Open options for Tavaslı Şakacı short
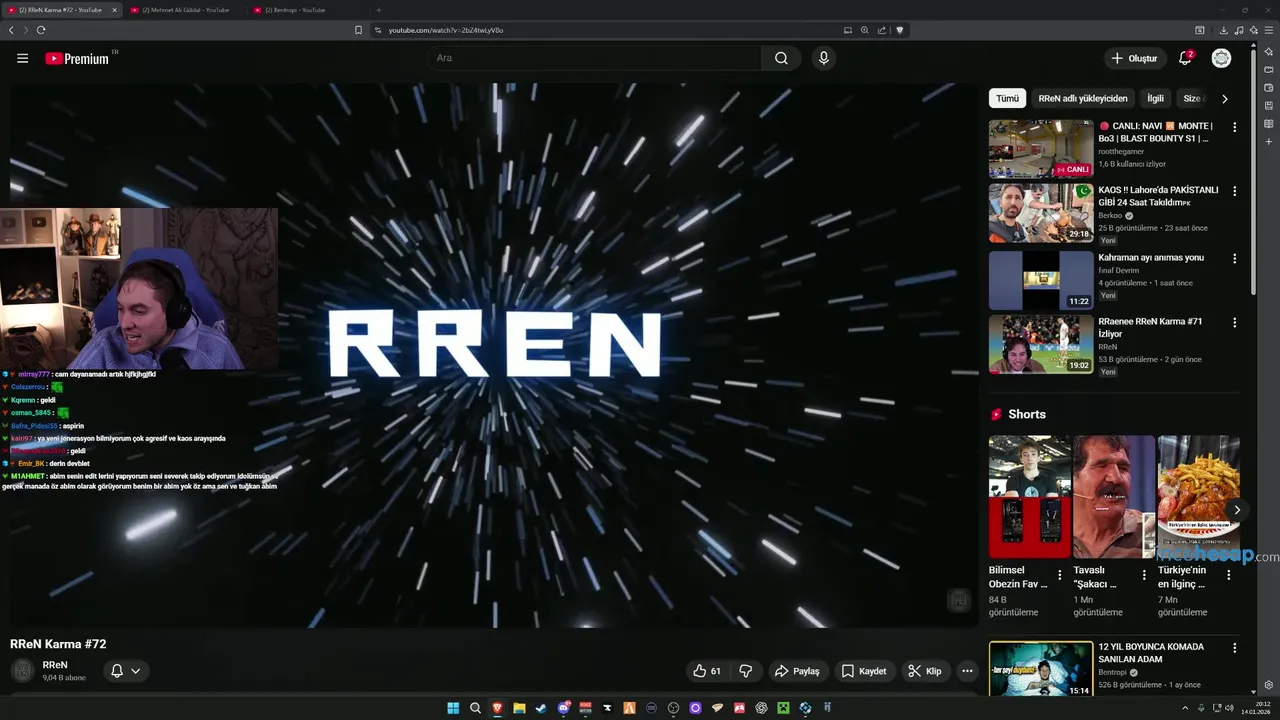Viewport: 1280px width, 720px height. click(x=1144, y=575)
